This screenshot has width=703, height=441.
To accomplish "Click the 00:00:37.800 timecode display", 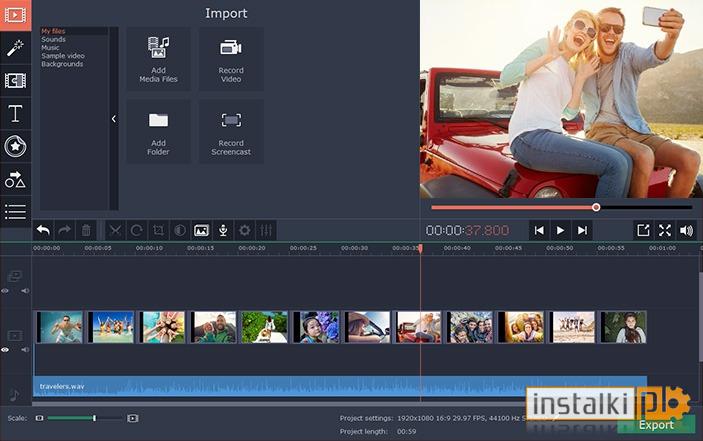I will point(467,230).
